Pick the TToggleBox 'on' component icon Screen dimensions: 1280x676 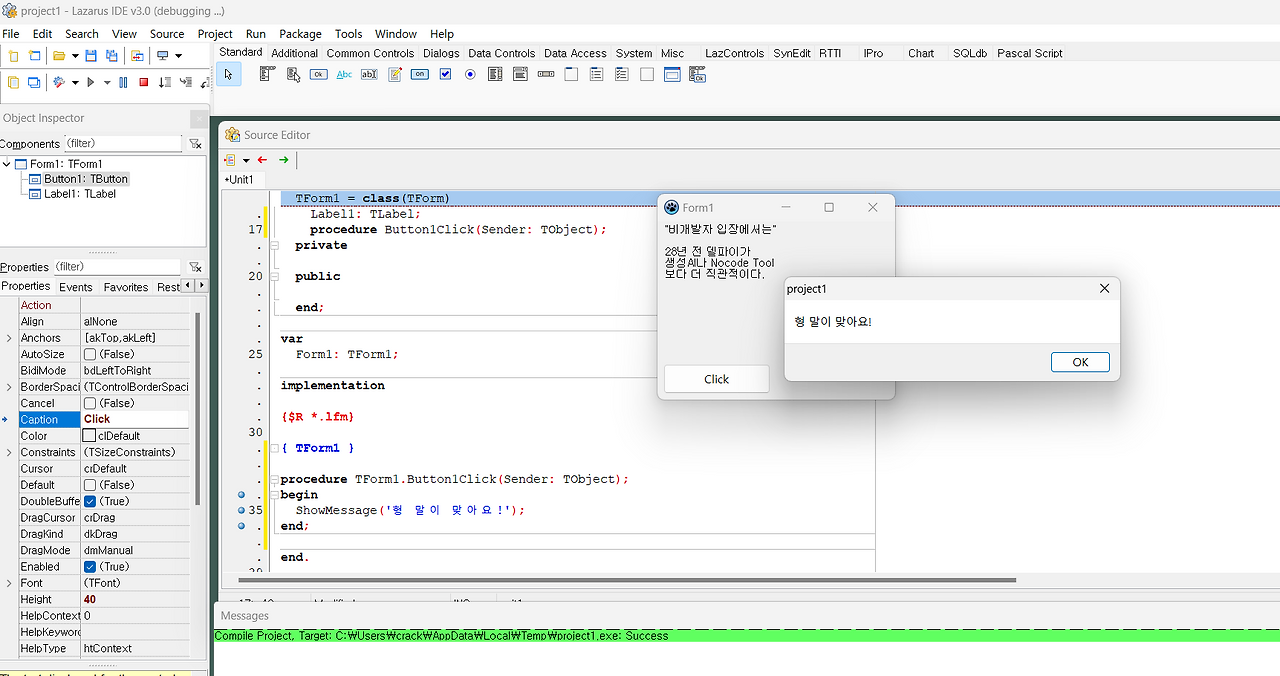point(420,74)
